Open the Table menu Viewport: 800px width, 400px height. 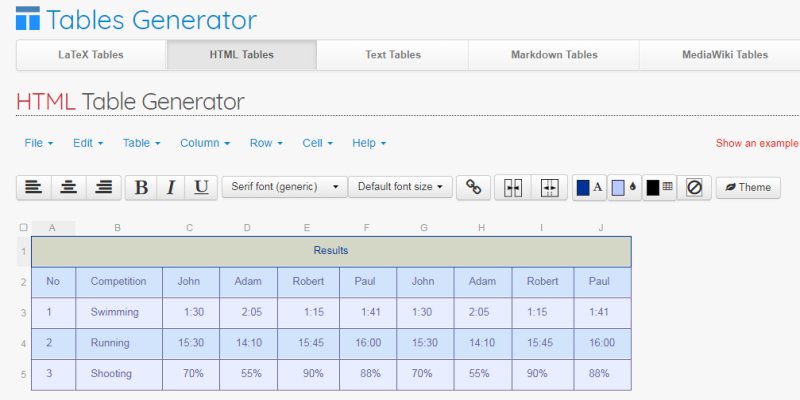(141, 143)
